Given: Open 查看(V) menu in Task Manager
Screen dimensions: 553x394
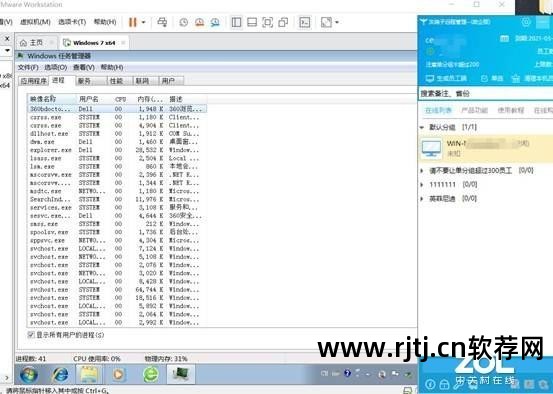Looking at the screenshot, I should coord(84,67).
